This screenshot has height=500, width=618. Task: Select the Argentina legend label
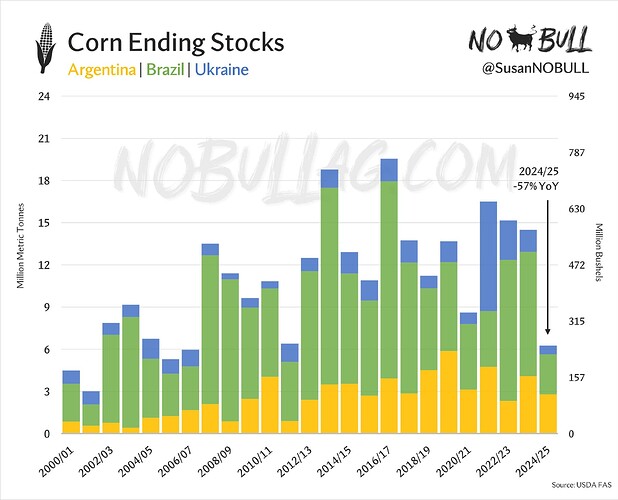(102, 70)
